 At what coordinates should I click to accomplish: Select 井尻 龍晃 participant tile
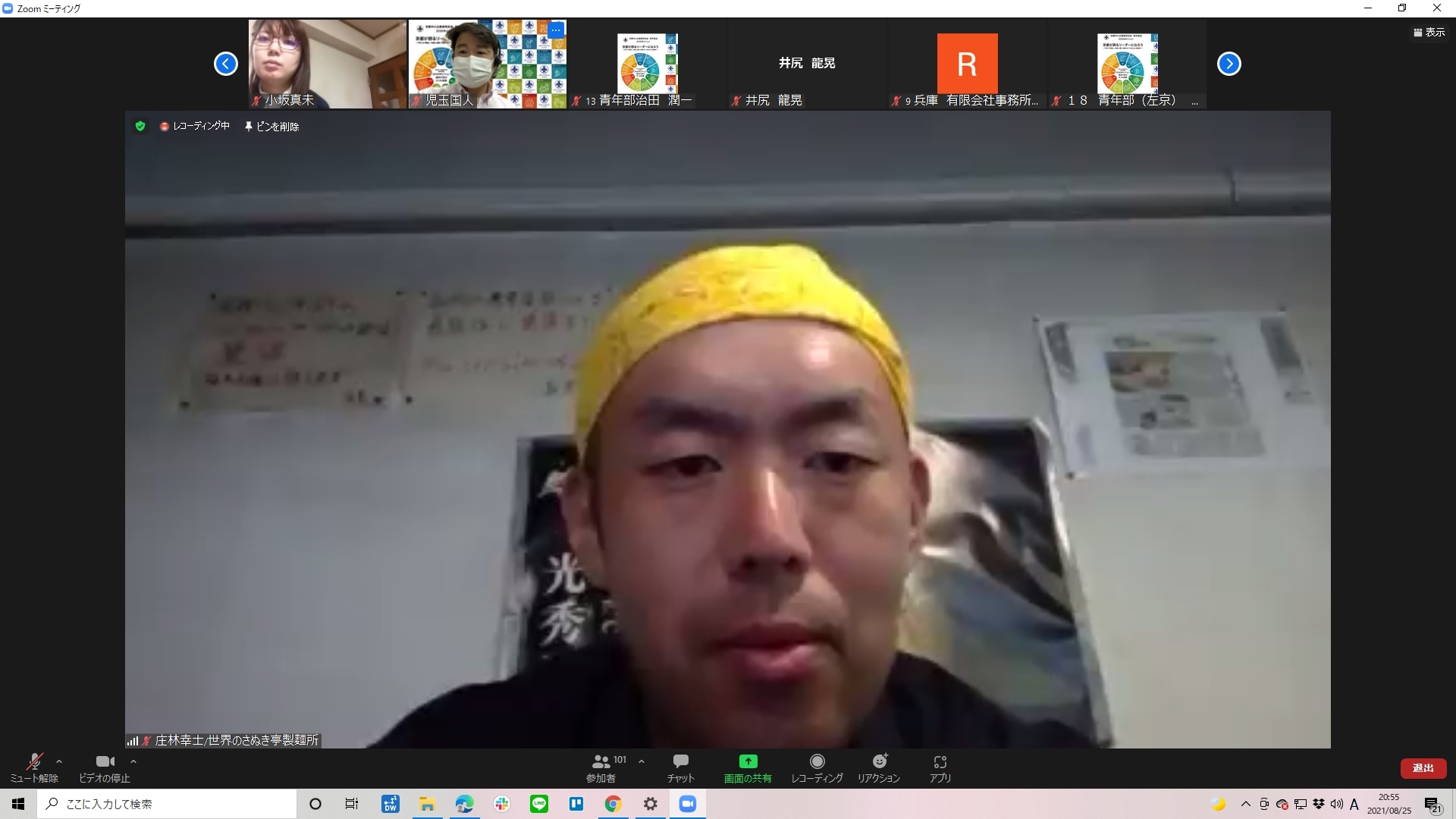coord(808,64)
